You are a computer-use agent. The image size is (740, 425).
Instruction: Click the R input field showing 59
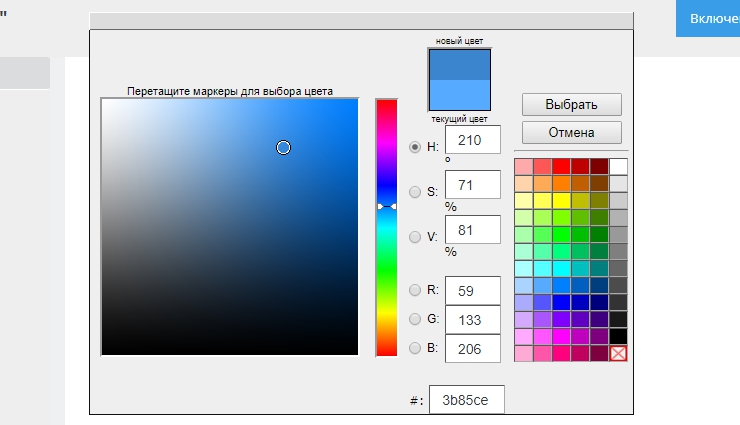tap(472, 290)
